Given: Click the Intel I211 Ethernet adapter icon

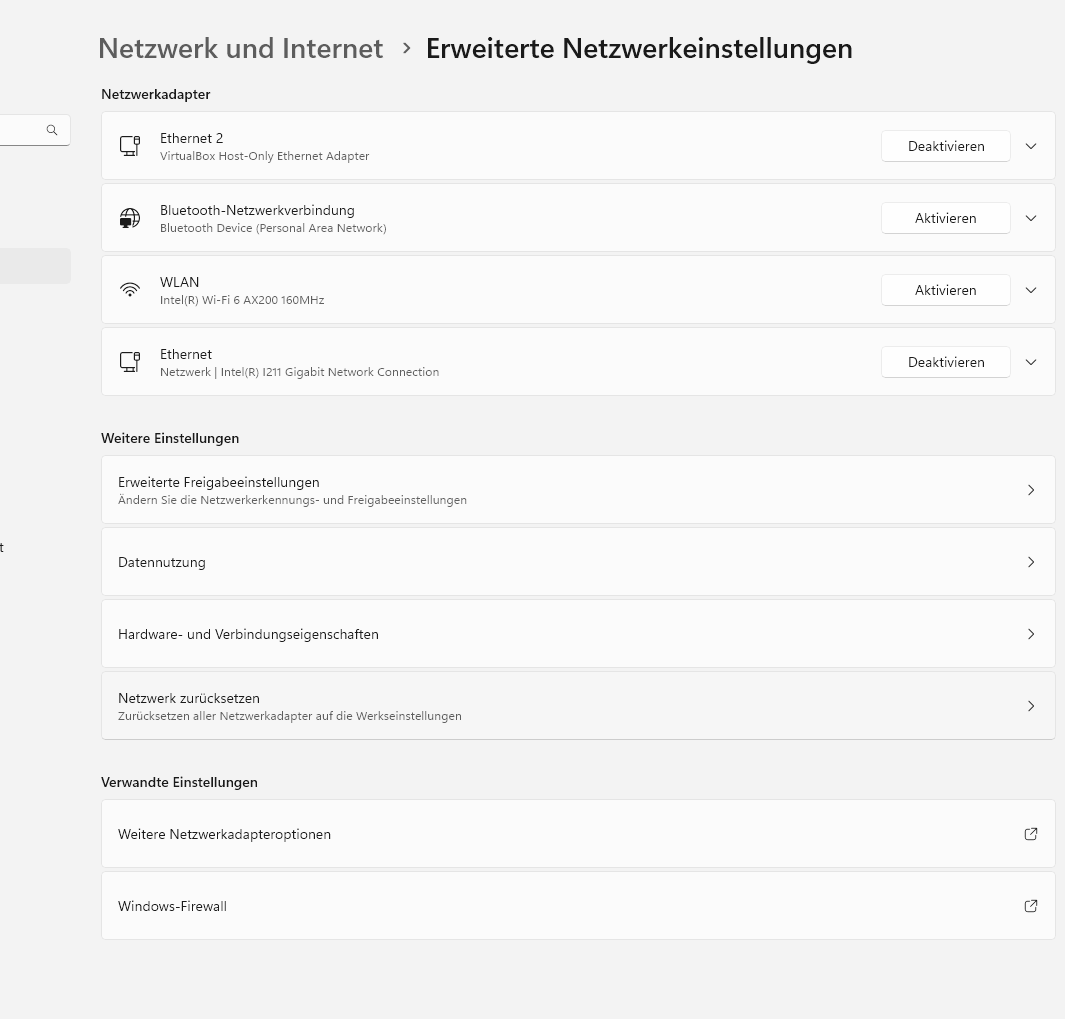Looking at the screenshot, I should [x=130, y=362].
